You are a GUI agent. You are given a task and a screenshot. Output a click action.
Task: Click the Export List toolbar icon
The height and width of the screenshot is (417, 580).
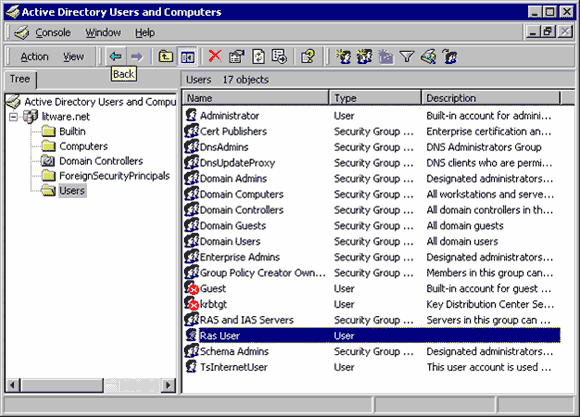pyautogui.click(x=279, y=57)
